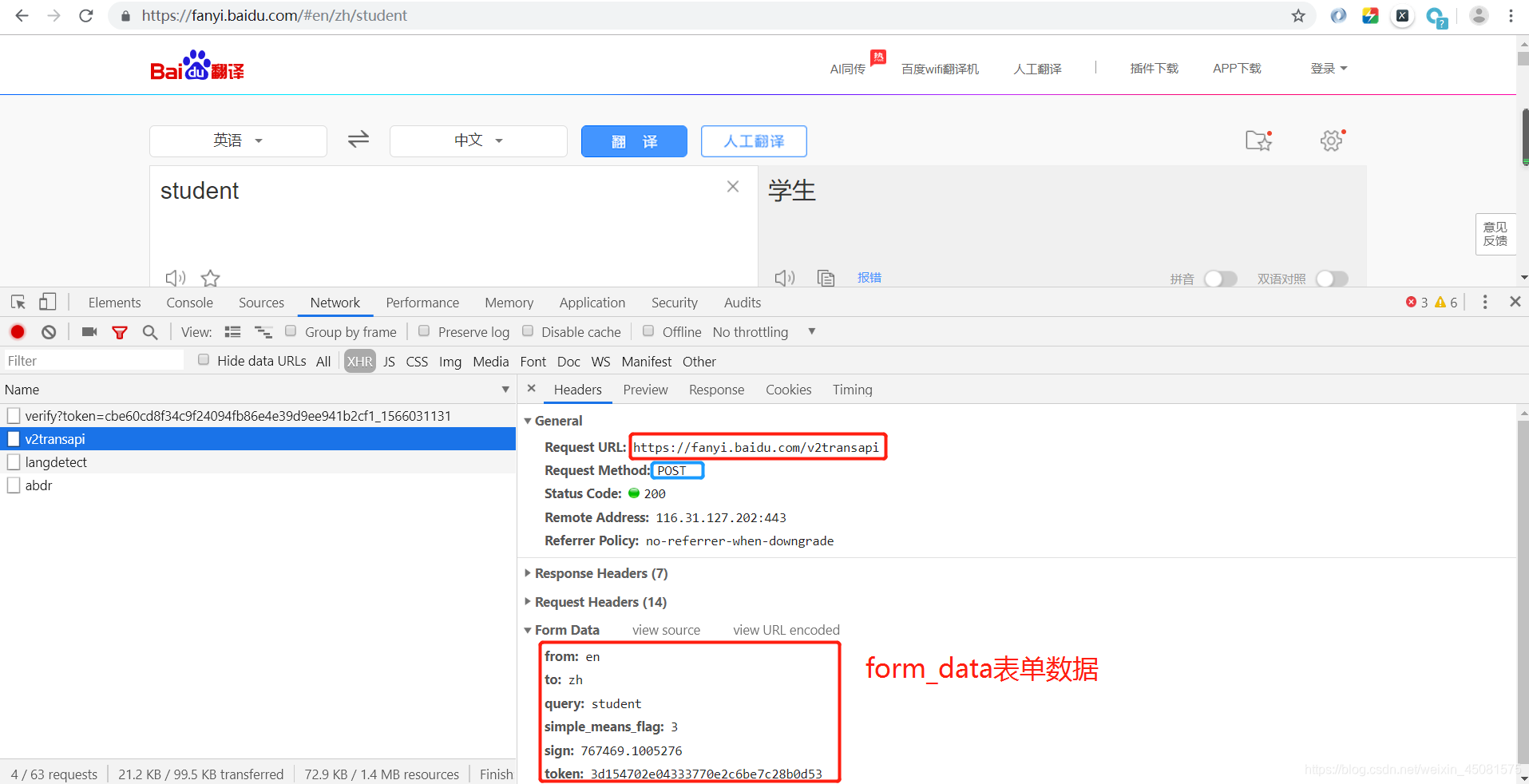Check the Disable cache option

pos(528,331)
